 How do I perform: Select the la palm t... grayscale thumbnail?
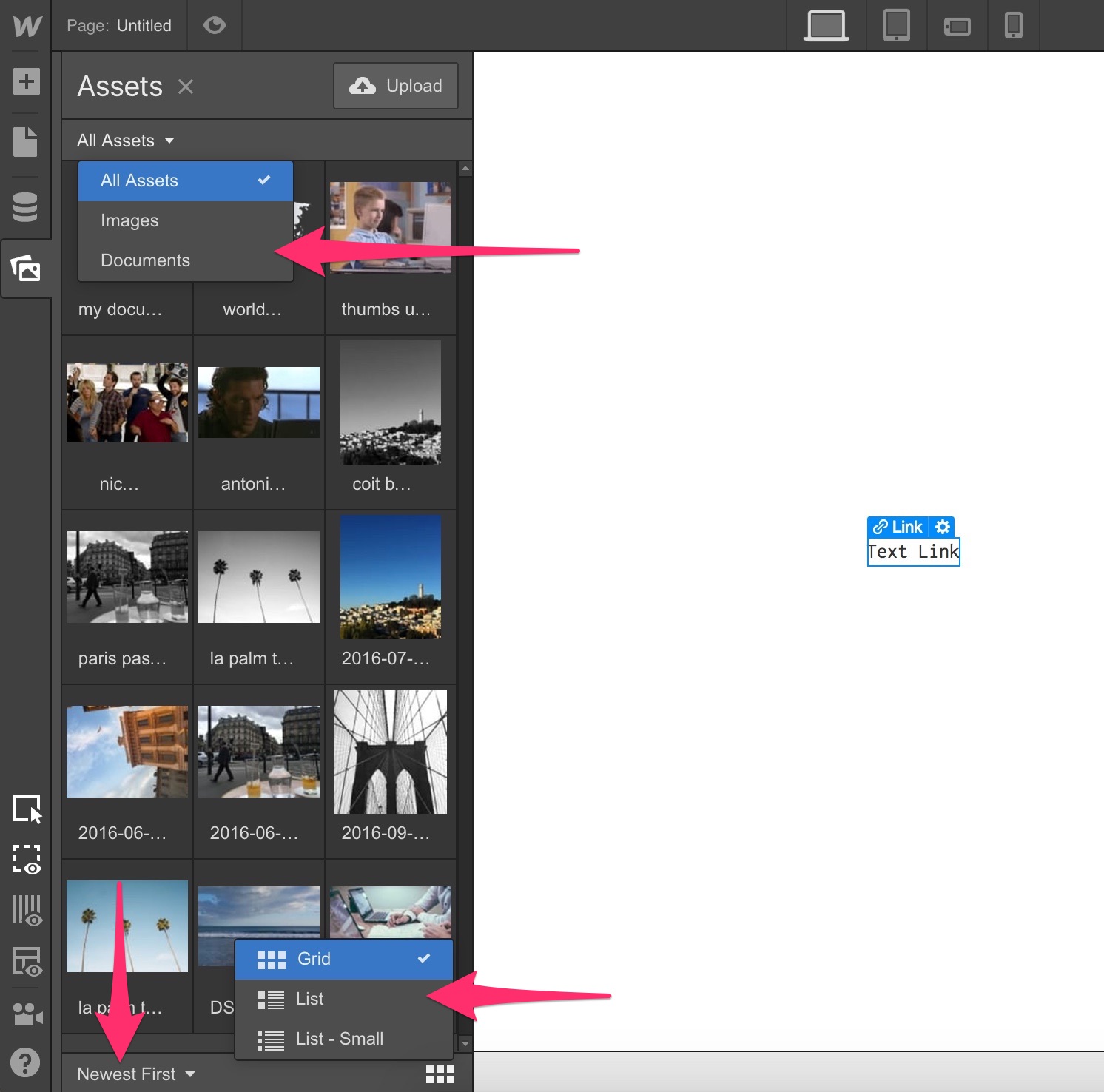click(259, 577)
